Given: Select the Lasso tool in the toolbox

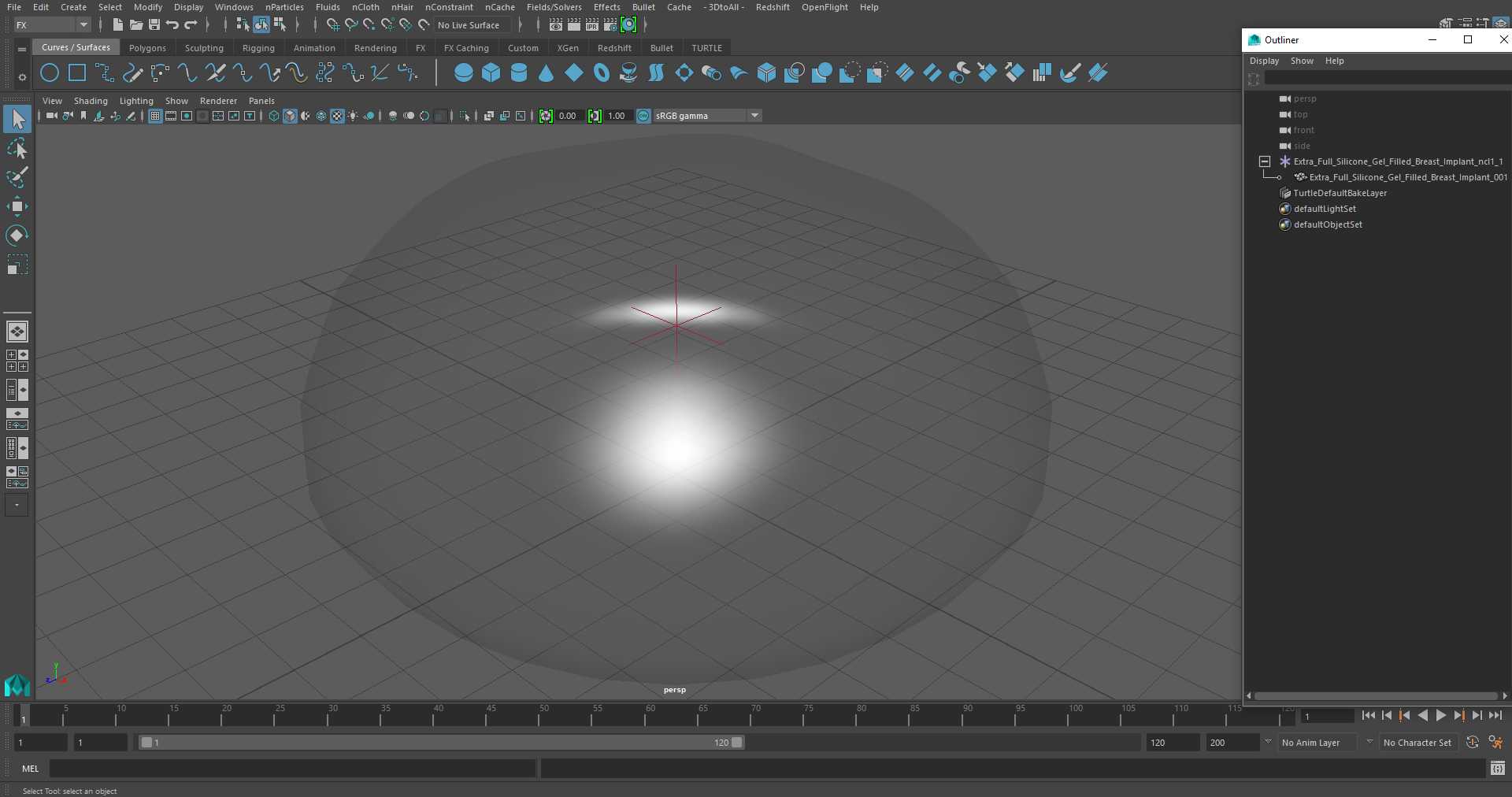Looking at the screenshot, I should (x=17, y=148).
